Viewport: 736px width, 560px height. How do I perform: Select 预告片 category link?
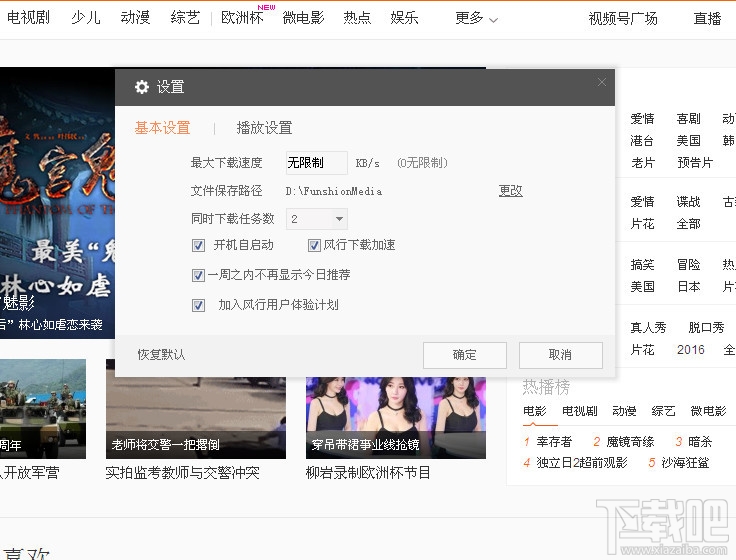695,162
